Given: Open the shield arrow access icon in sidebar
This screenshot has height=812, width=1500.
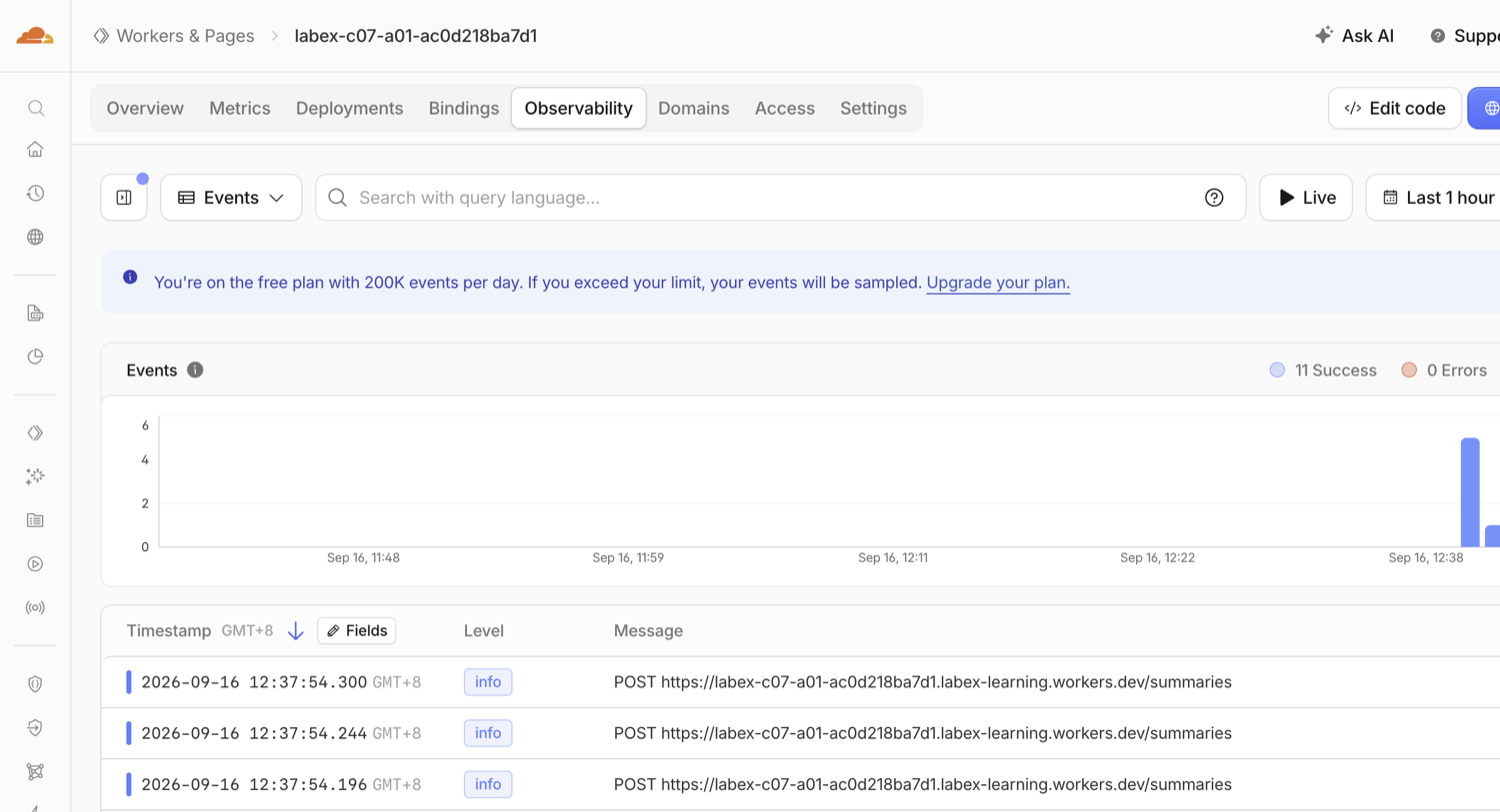Looking at the screenshot, I should click(x=35, y=727).
